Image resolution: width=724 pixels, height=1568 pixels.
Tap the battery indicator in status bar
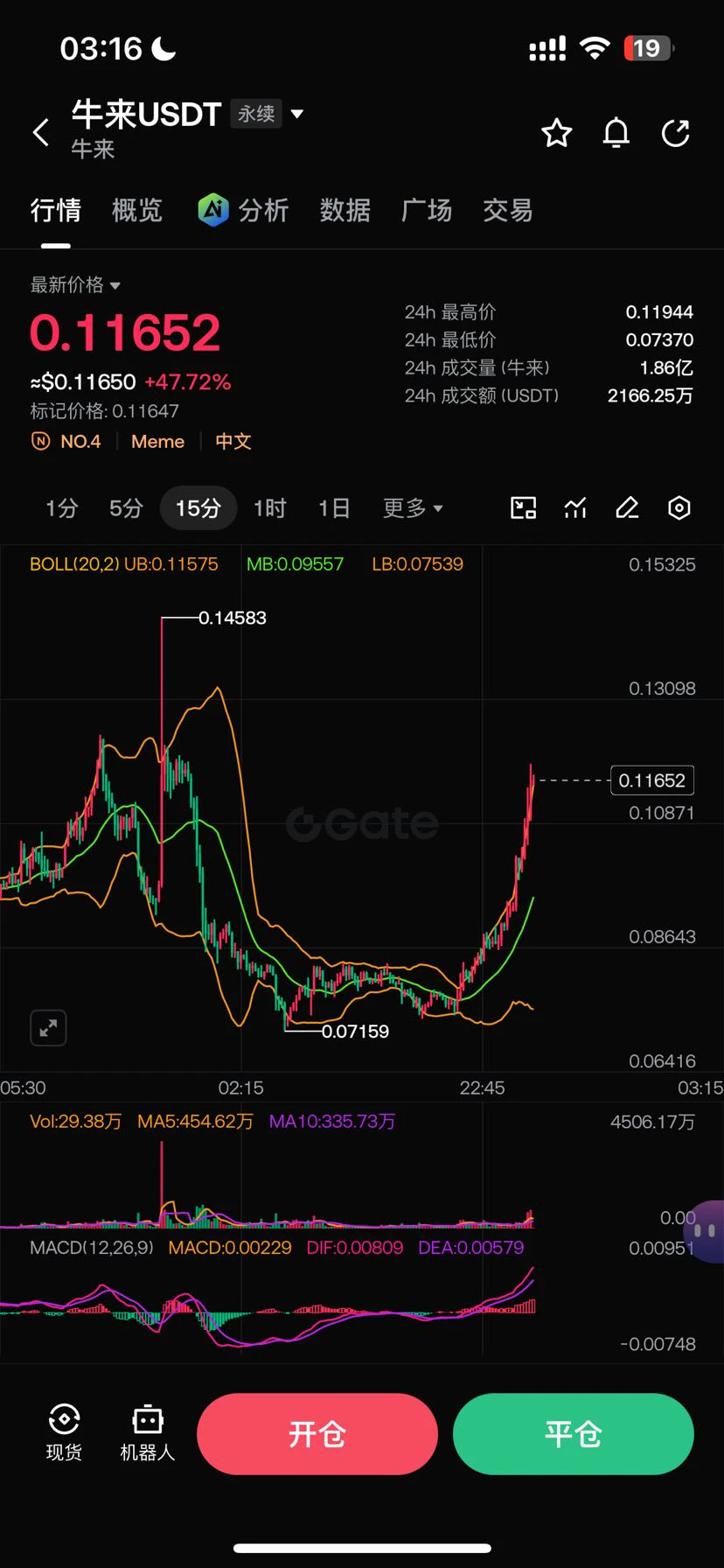[650, 48]
